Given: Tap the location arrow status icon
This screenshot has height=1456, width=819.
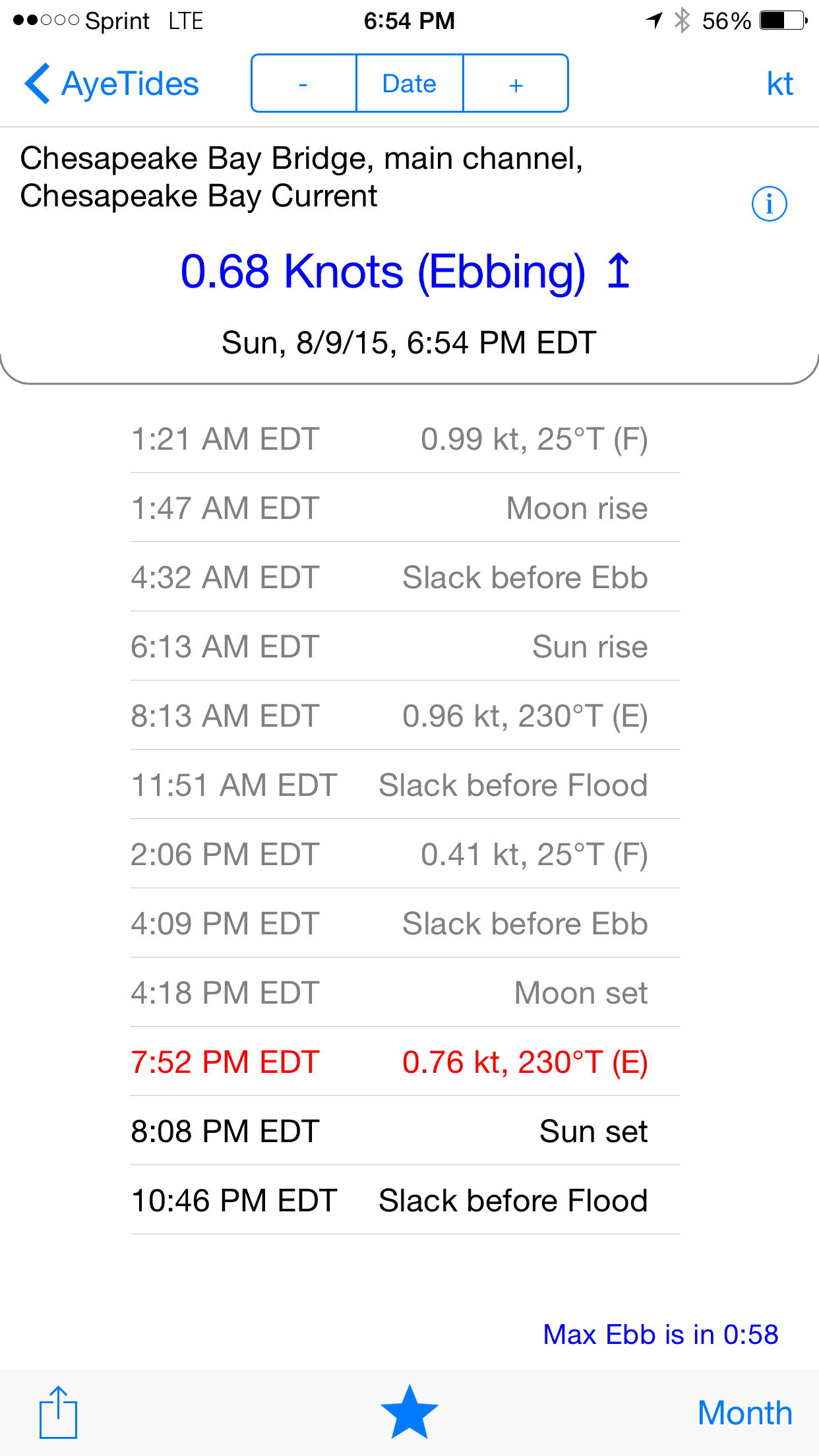Looking at the screenshot, I should click(653, 21).
